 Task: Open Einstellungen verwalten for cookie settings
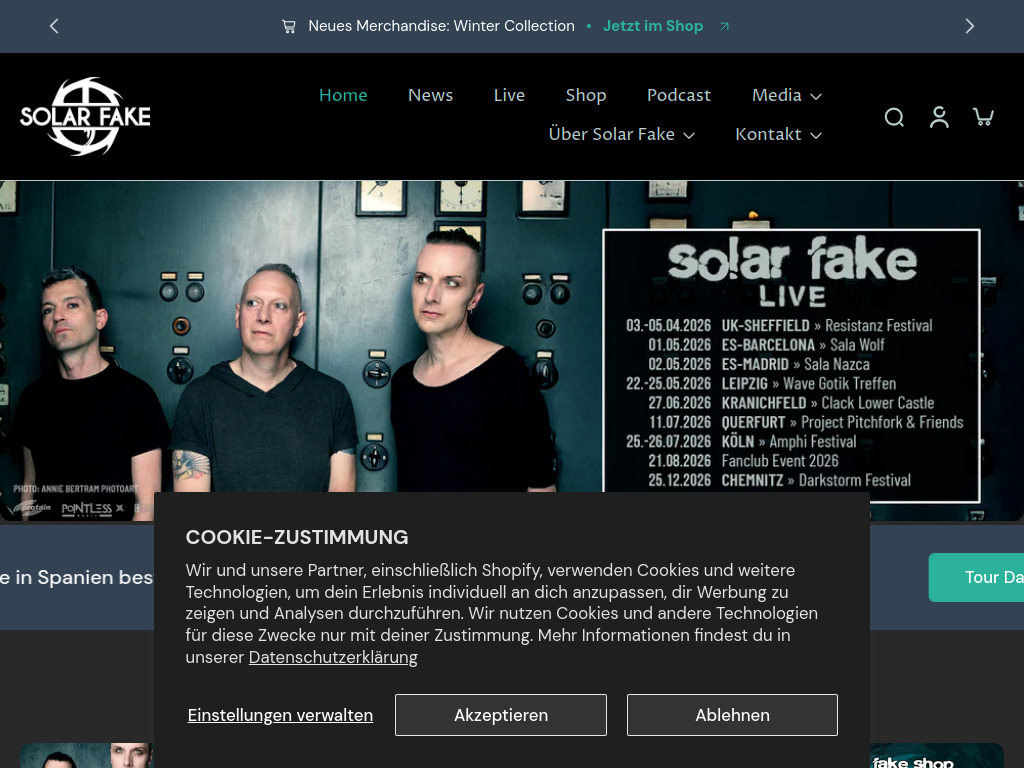point(280,714)
